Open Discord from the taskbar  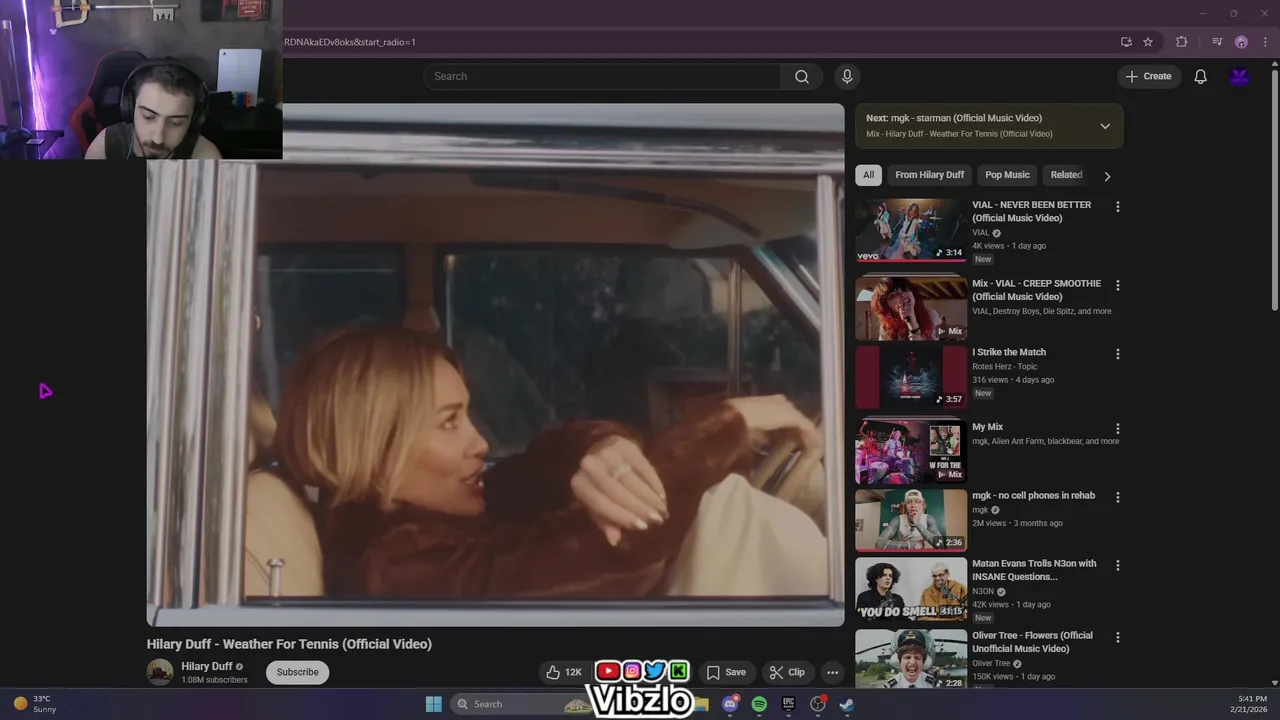tap(730, 704)
